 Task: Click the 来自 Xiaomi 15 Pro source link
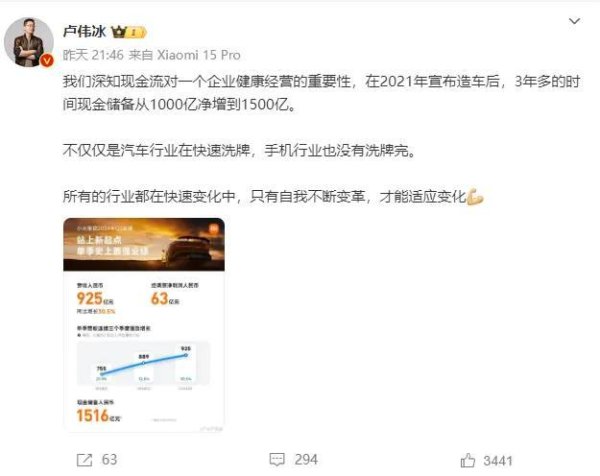(184, 55)
